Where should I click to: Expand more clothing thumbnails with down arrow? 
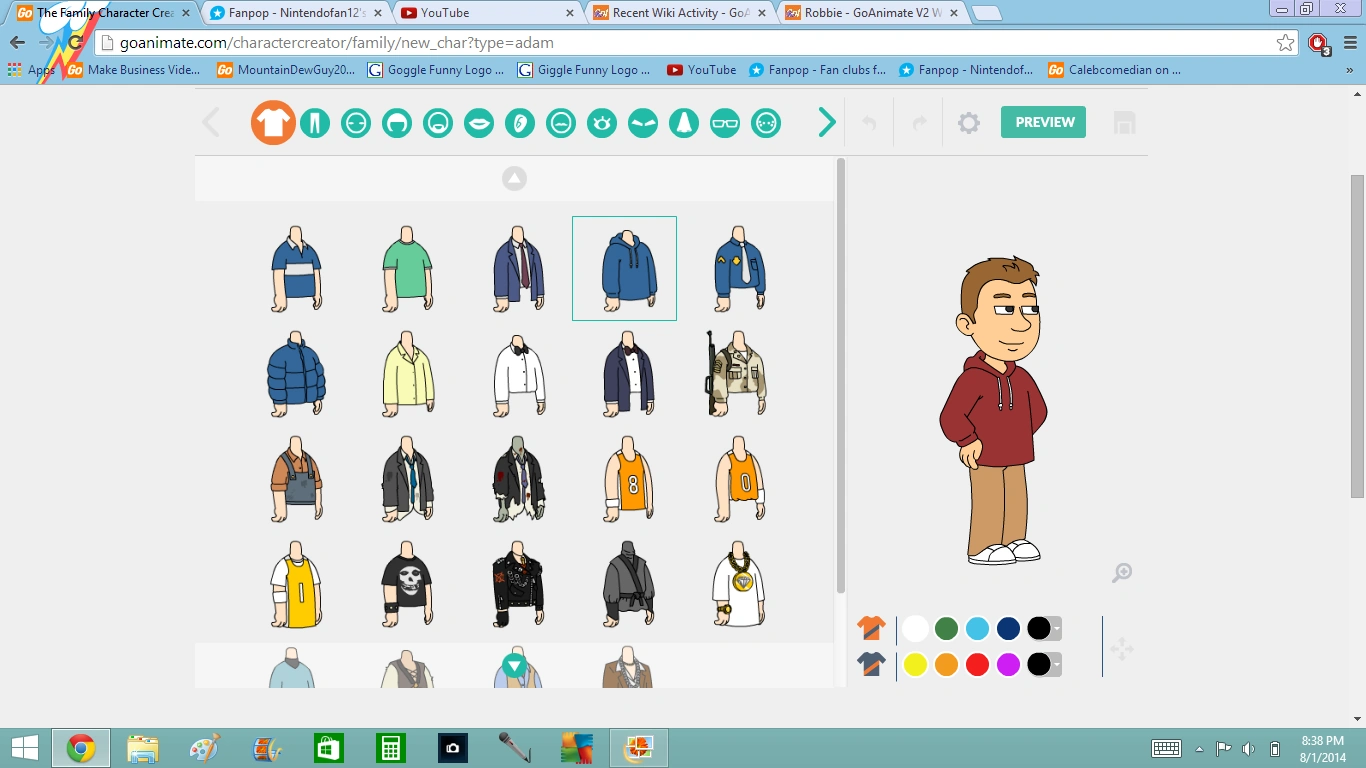pyautogui.click(x=513, y=663)
